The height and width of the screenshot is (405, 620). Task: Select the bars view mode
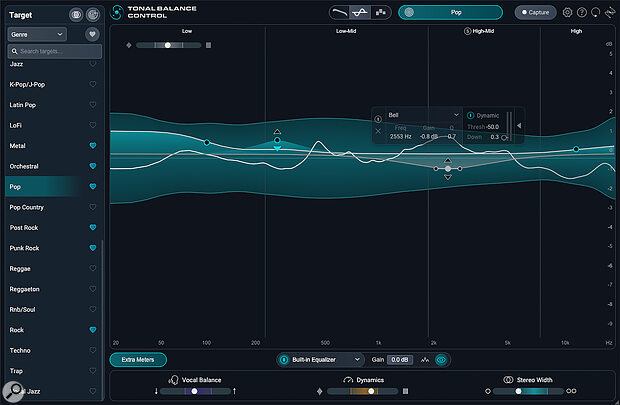[x=380, y=13]
